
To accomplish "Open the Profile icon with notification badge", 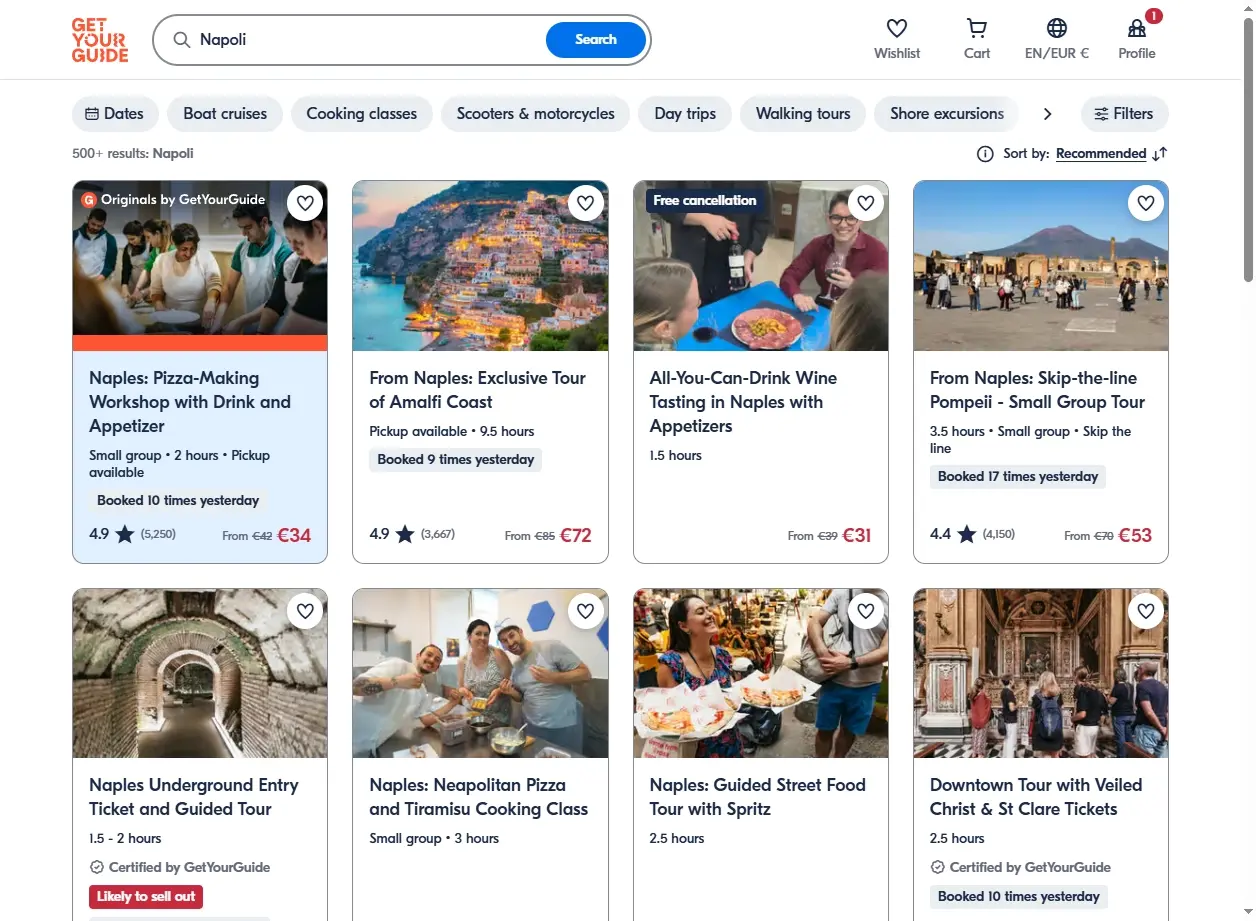I will [x=1137, y=28].
